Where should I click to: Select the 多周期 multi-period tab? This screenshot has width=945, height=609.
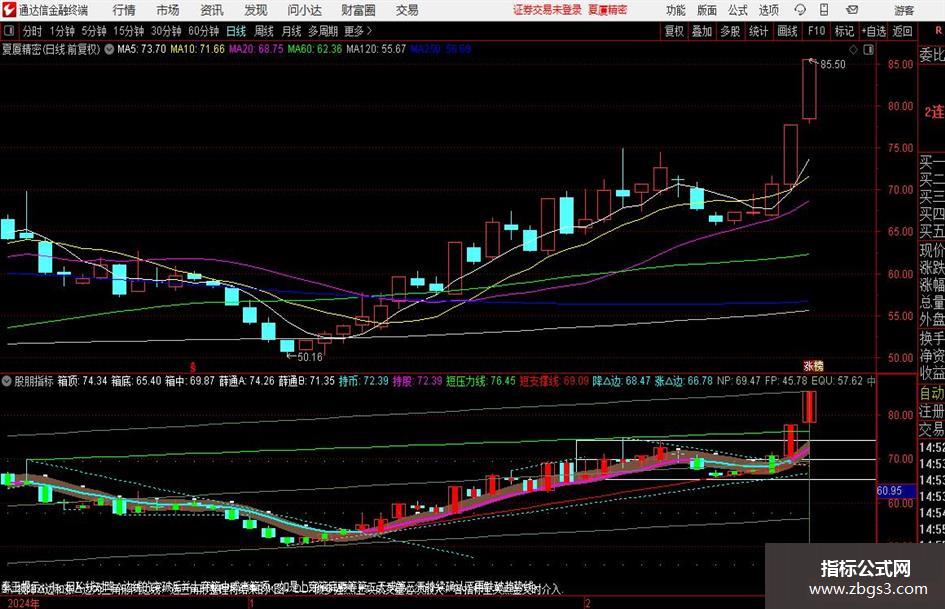tap(323, 31)
